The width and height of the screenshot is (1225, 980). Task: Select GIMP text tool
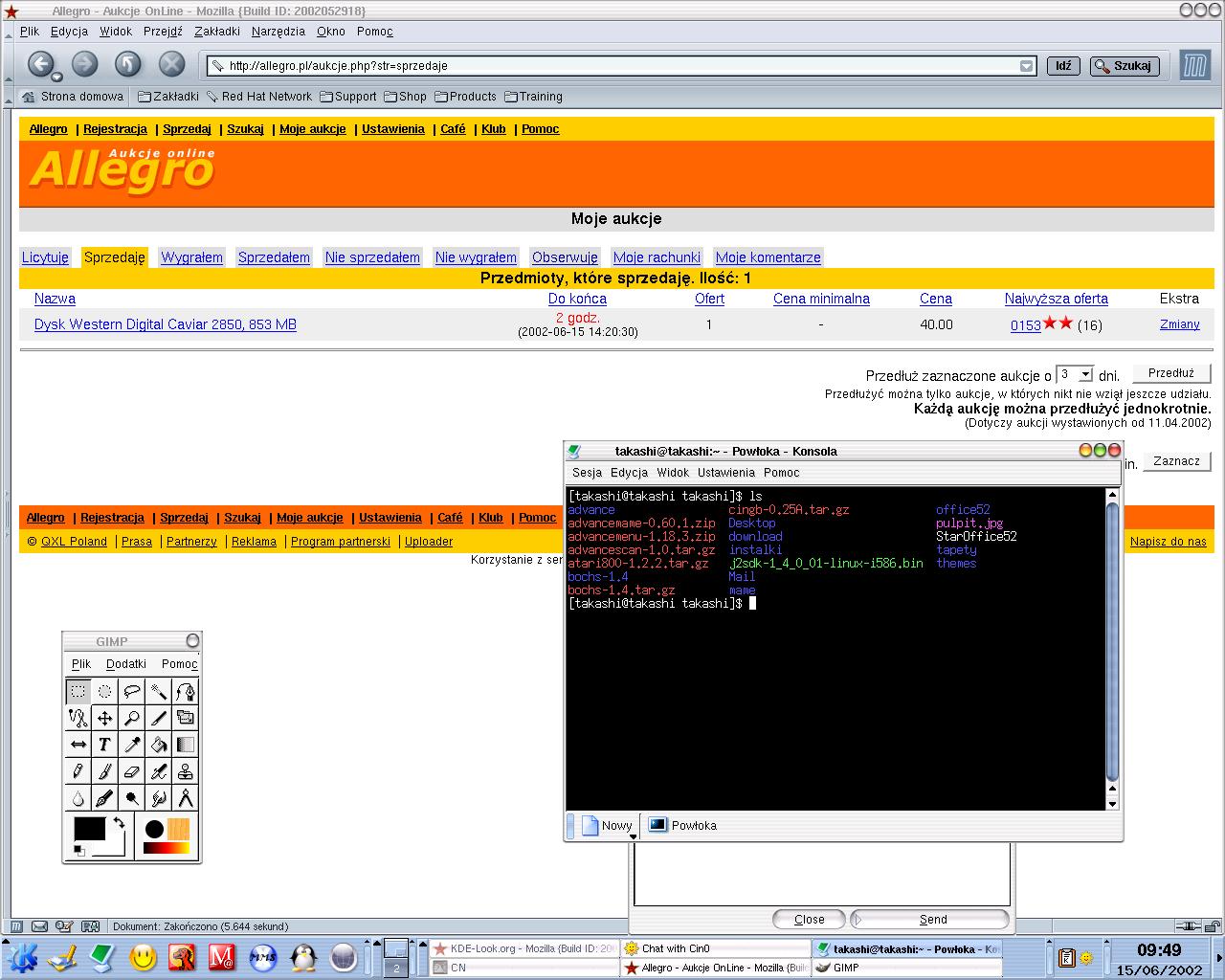click(105, 745)
